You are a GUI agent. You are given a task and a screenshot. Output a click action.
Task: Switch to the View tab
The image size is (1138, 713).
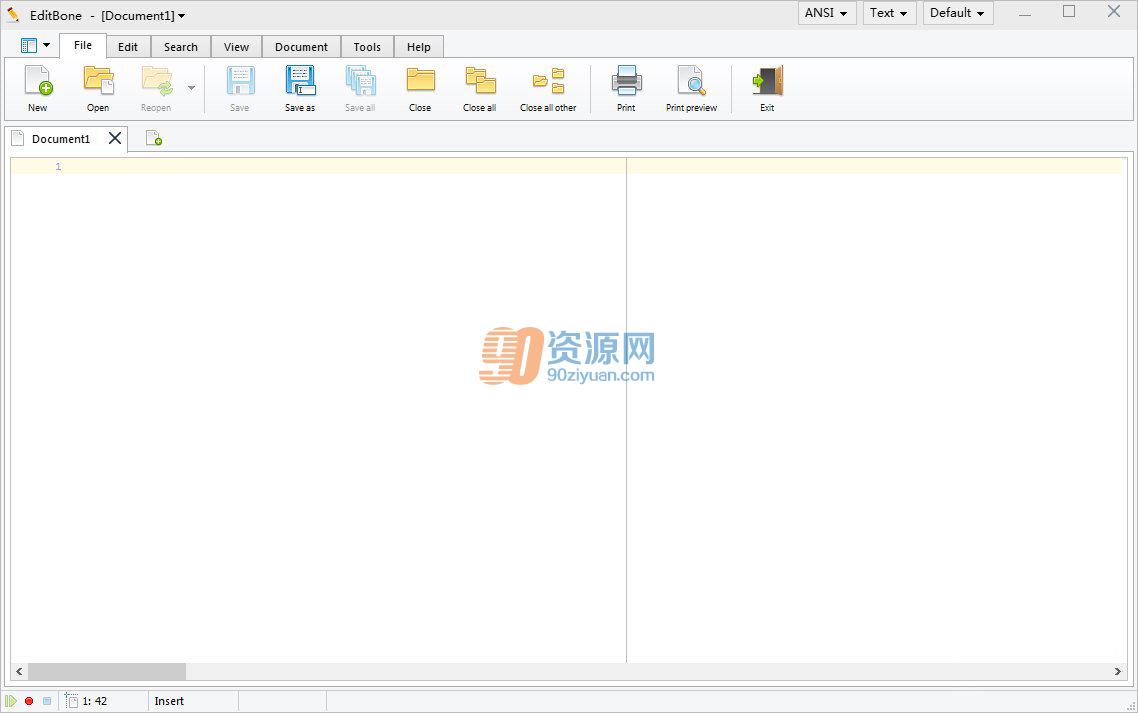[x=237, y=46]
